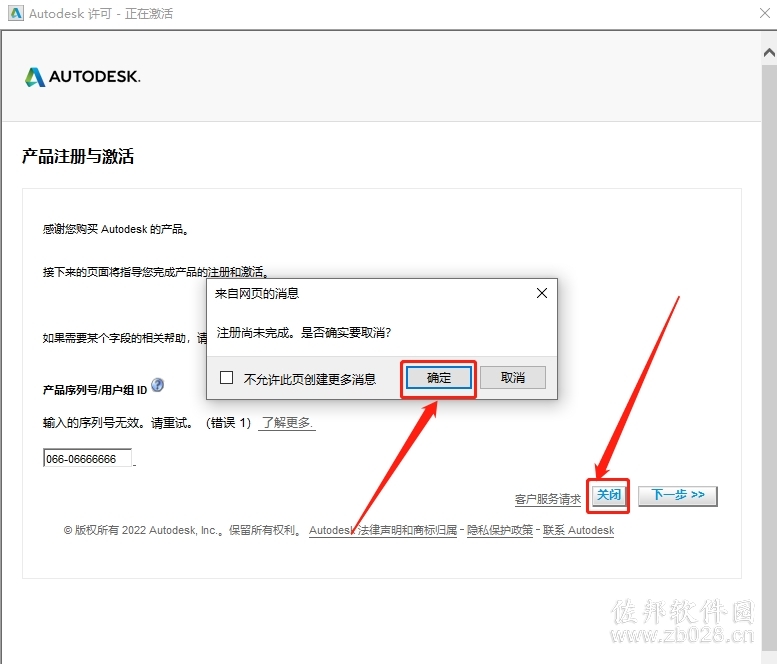Open Autodesk 法律声明和商标归属 link
The width and height of the screenshot is (778, 664).
(383, 531)
